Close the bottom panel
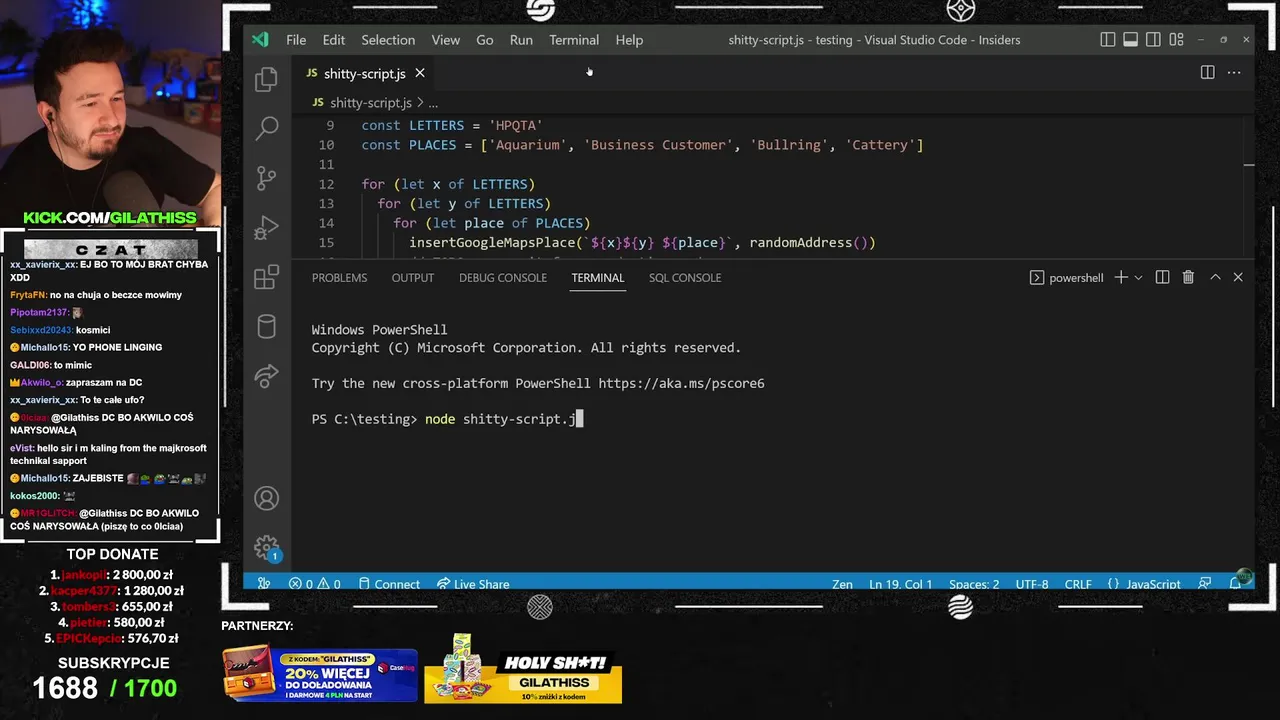1280x720 pixels. click(x=1238, y=277)
